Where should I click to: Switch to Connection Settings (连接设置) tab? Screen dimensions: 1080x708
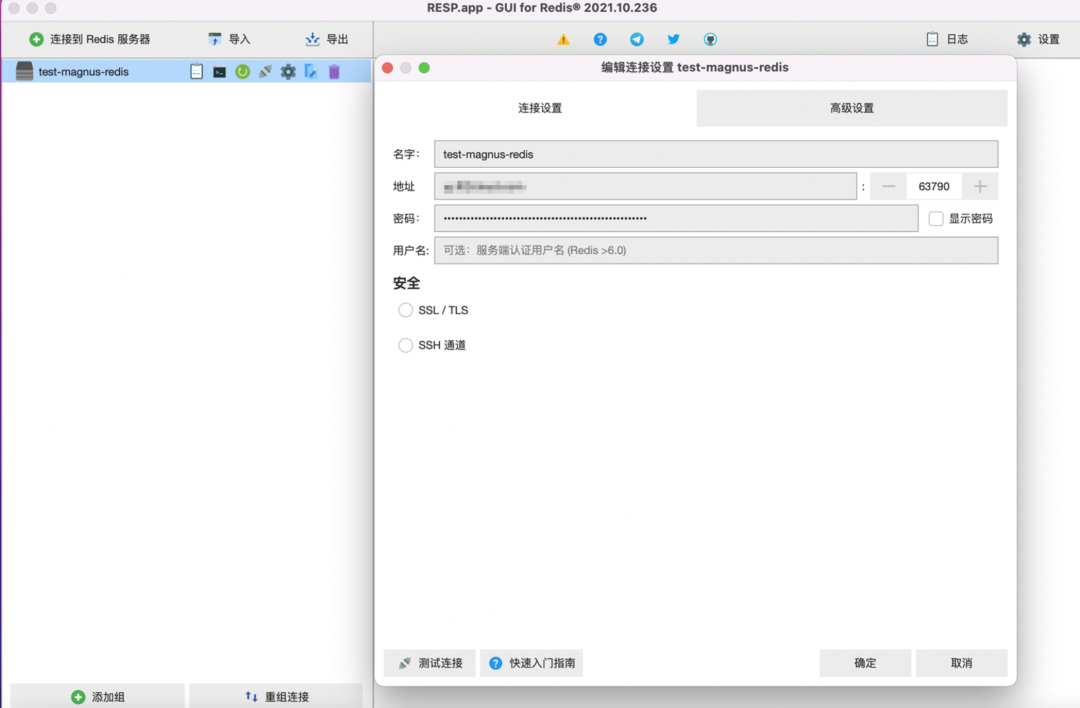(x=540, y=108)
